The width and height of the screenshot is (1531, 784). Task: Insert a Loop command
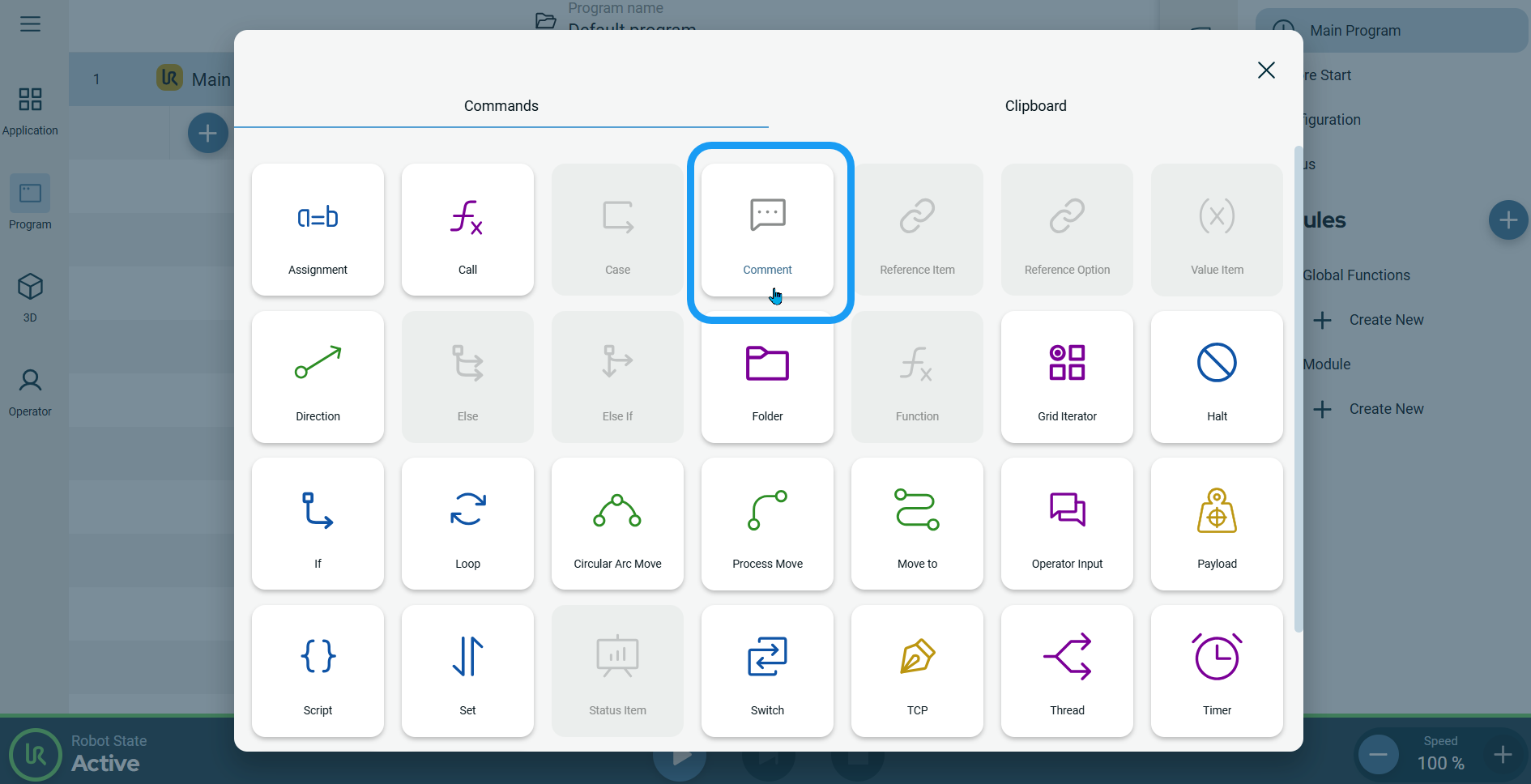pos(467,524)
